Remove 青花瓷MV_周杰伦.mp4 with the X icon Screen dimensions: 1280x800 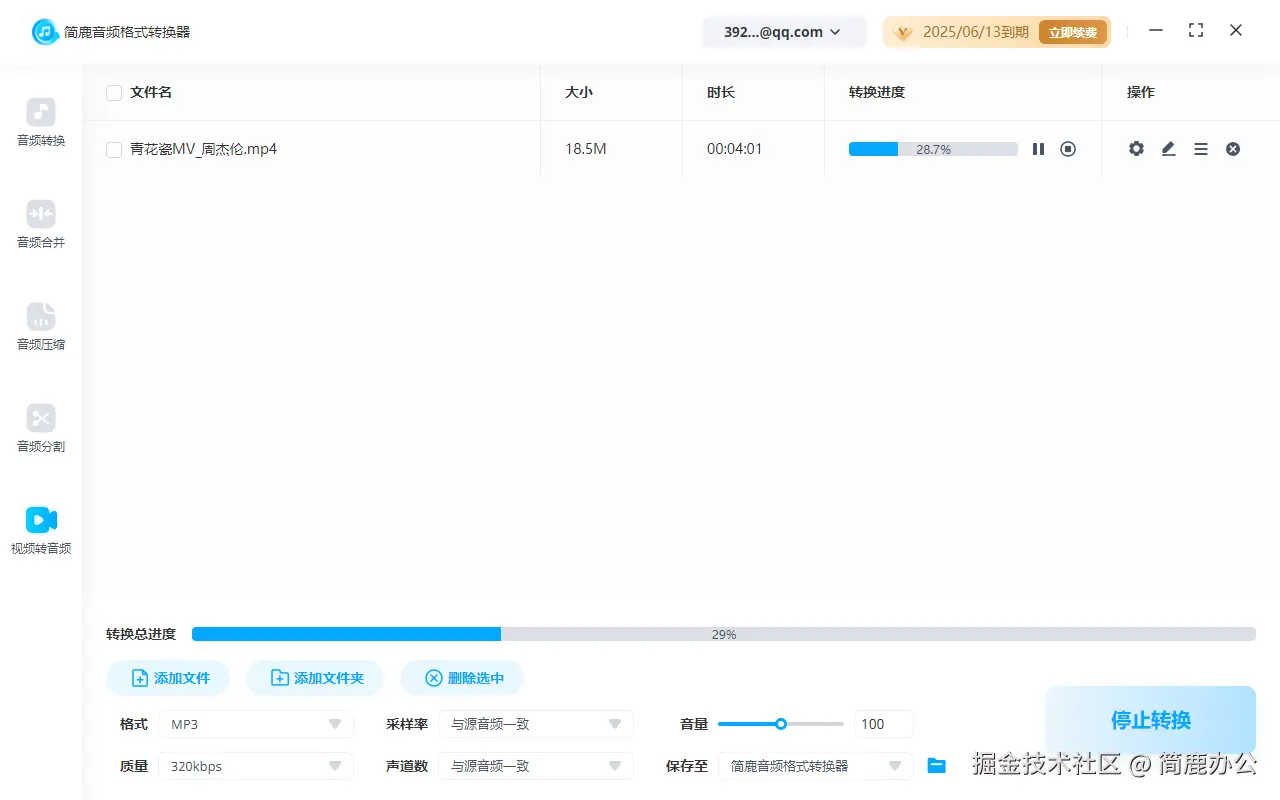[x=1233, y=149]
